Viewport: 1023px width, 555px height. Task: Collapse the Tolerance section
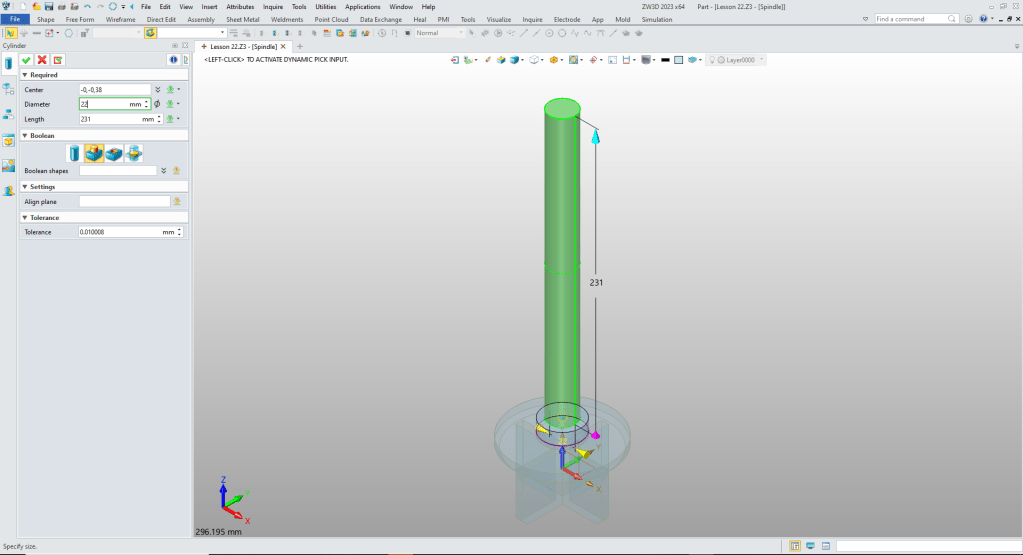coord(24,217)
